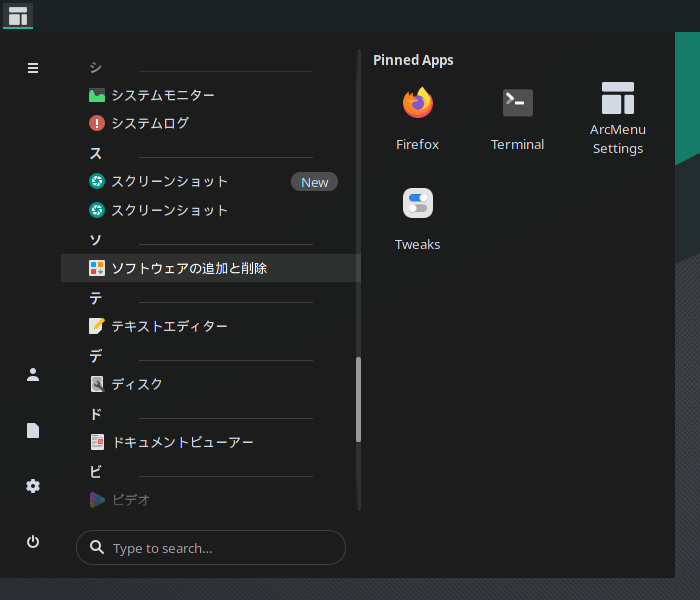Launch Terminal from Pinned Apps
Screen dimensions: 700x600
(517, 118)
